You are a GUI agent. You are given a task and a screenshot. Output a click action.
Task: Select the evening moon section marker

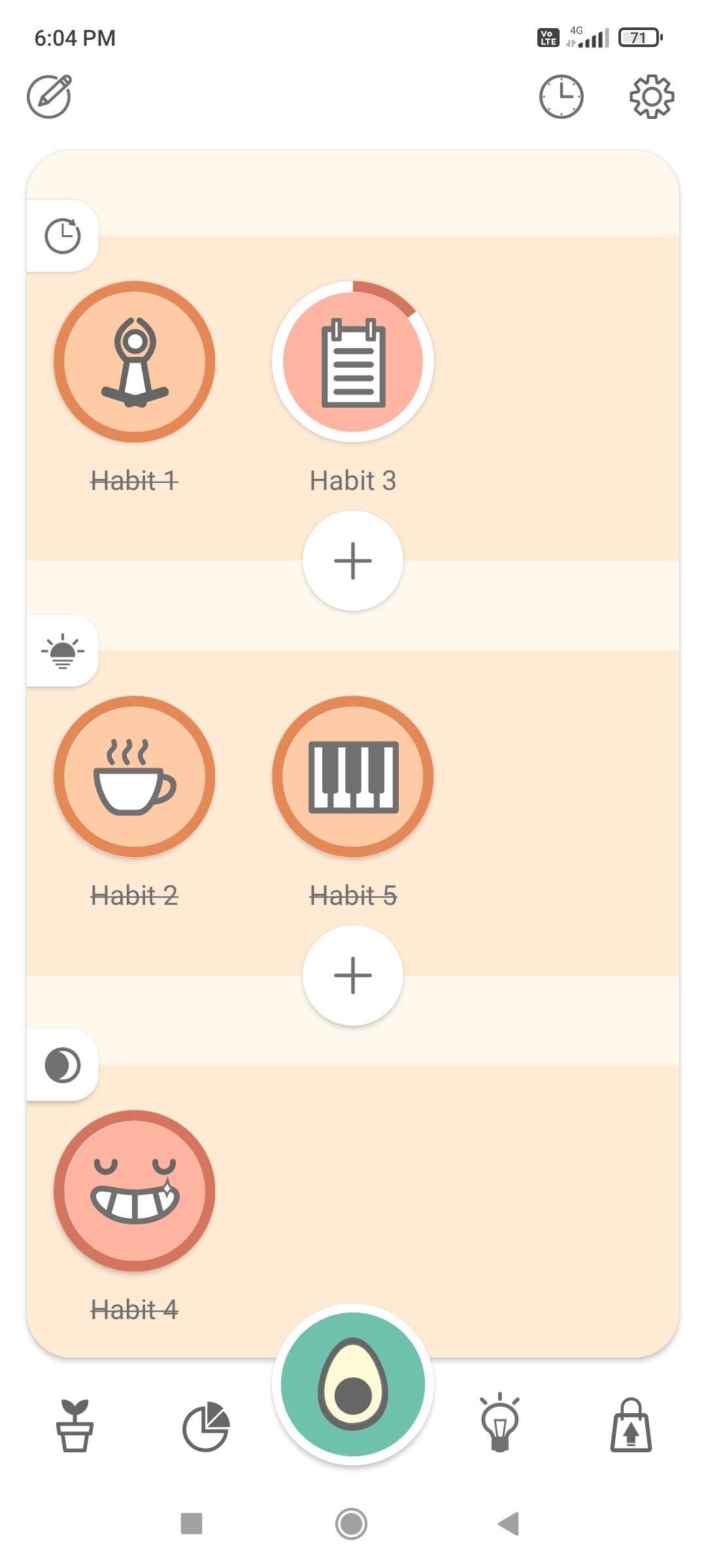pos(63,1065)
